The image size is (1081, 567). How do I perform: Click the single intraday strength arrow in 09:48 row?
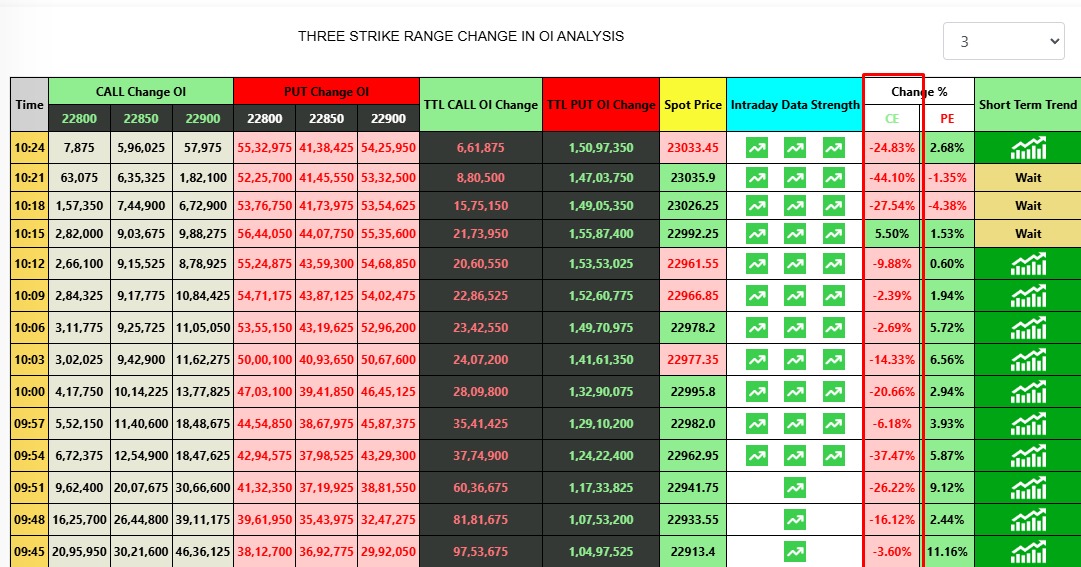795,519
